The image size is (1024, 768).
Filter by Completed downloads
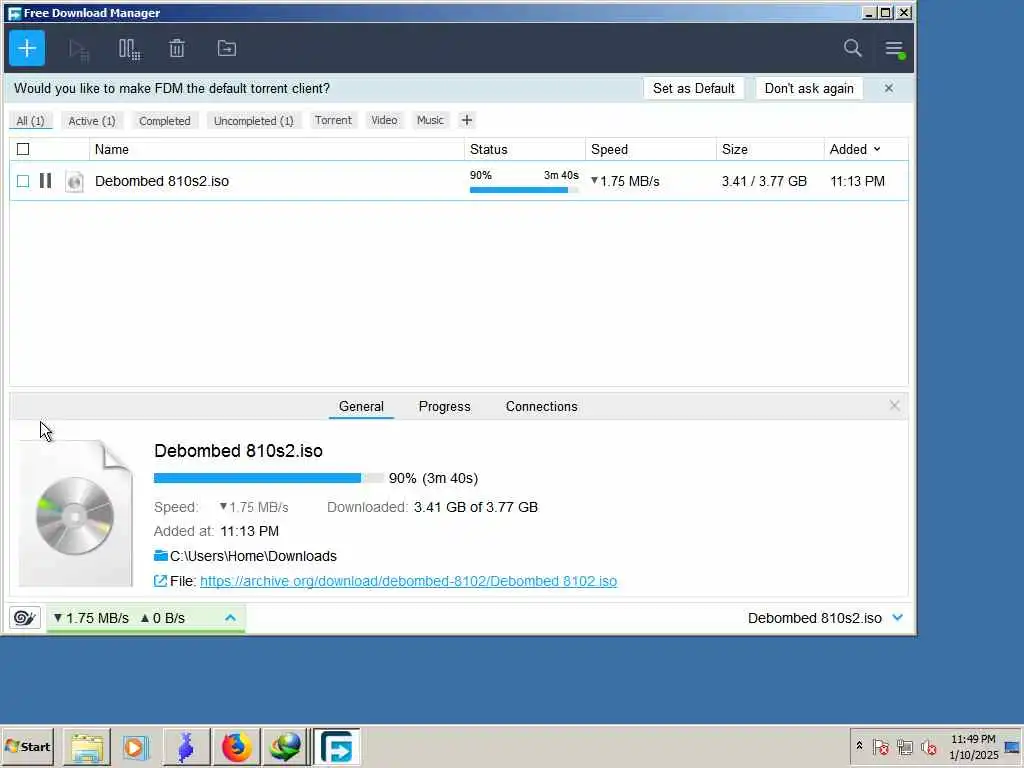pyautogui.click(x=165, y=121)
